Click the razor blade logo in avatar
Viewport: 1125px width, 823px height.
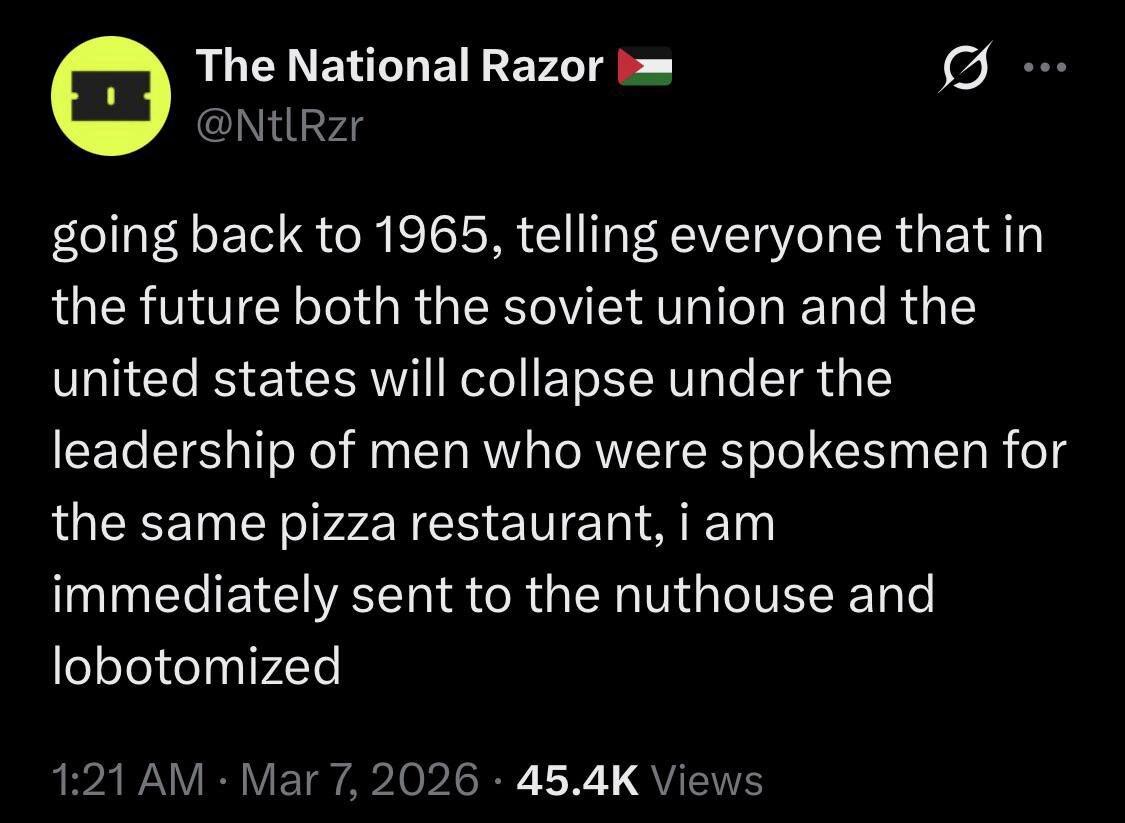[x=109, y=98]
